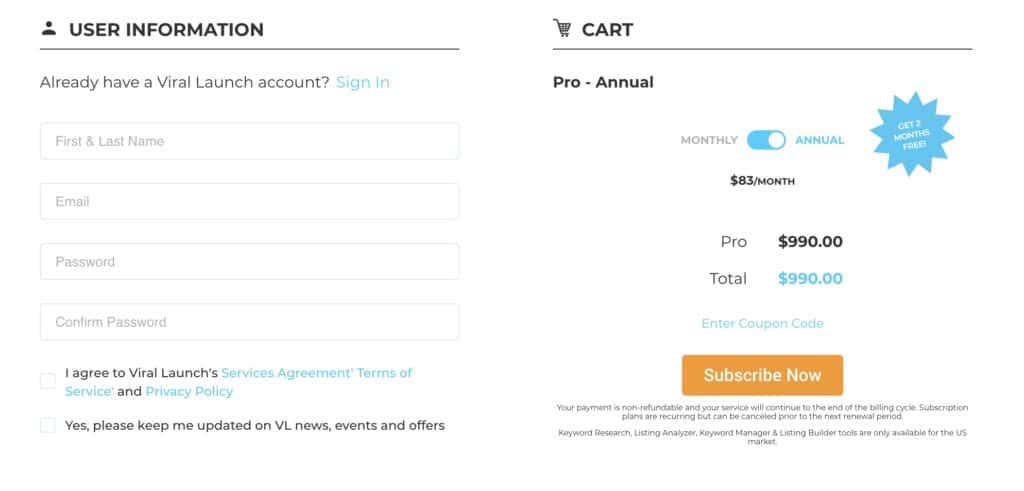
Task: Click into the Email input field
Action: pos(249,201)
